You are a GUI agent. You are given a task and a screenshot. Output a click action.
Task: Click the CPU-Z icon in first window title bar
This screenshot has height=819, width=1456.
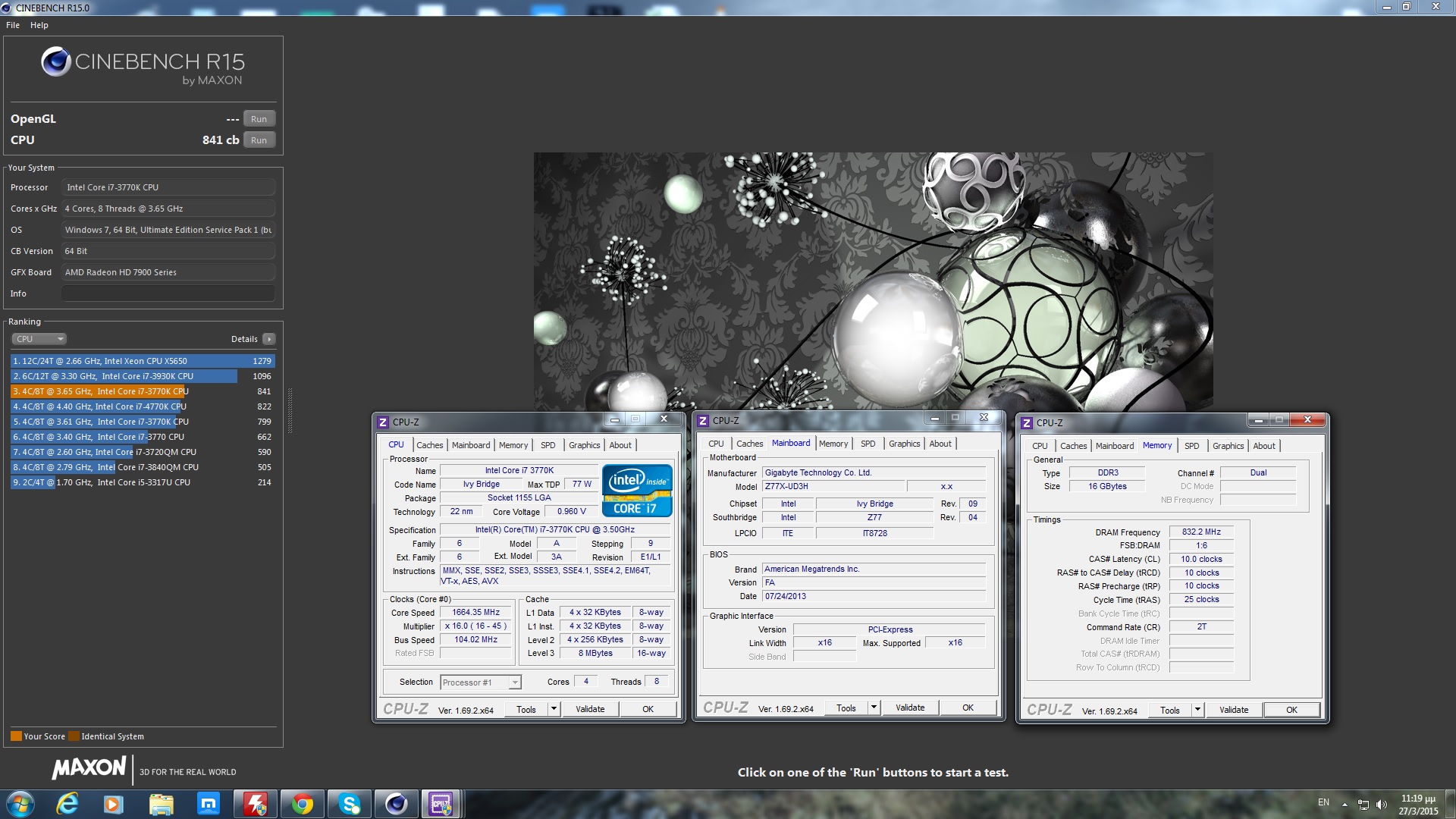coord(383,422)
